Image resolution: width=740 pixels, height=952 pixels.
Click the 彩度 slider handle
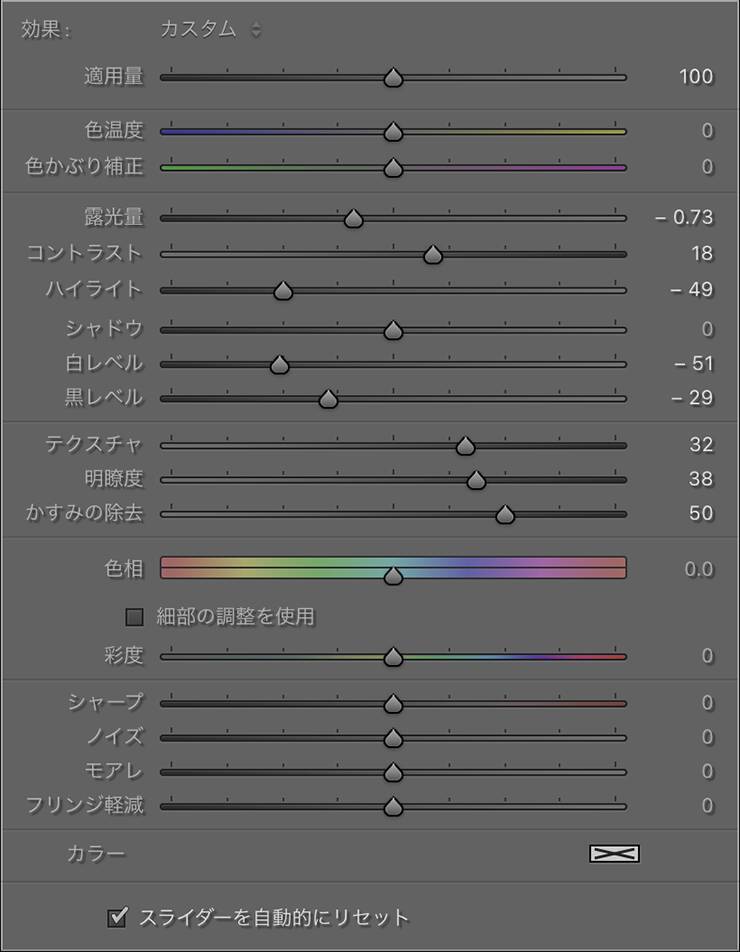coord(393,656)
